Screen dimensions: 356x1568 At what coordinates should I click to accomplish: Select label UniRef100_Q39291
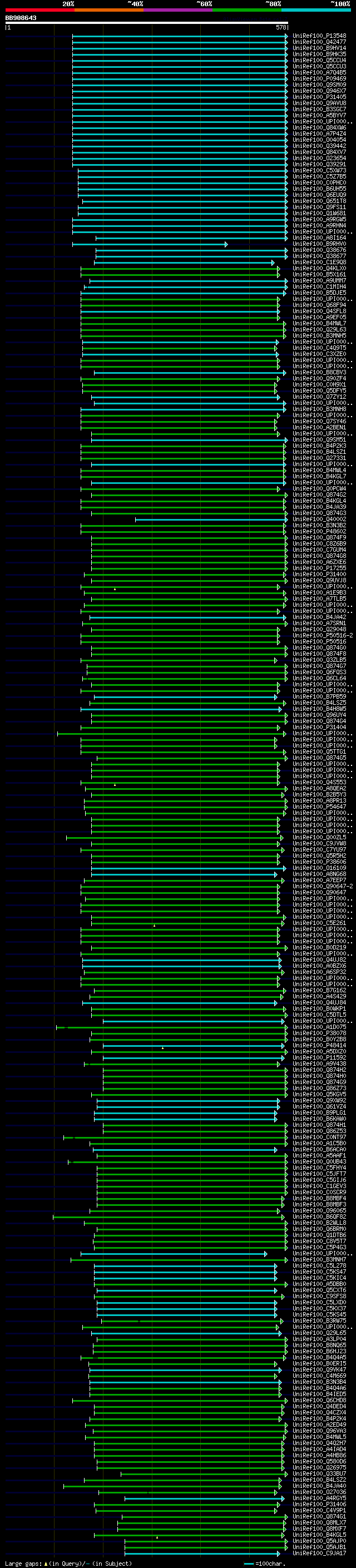(x=319, y=164)
